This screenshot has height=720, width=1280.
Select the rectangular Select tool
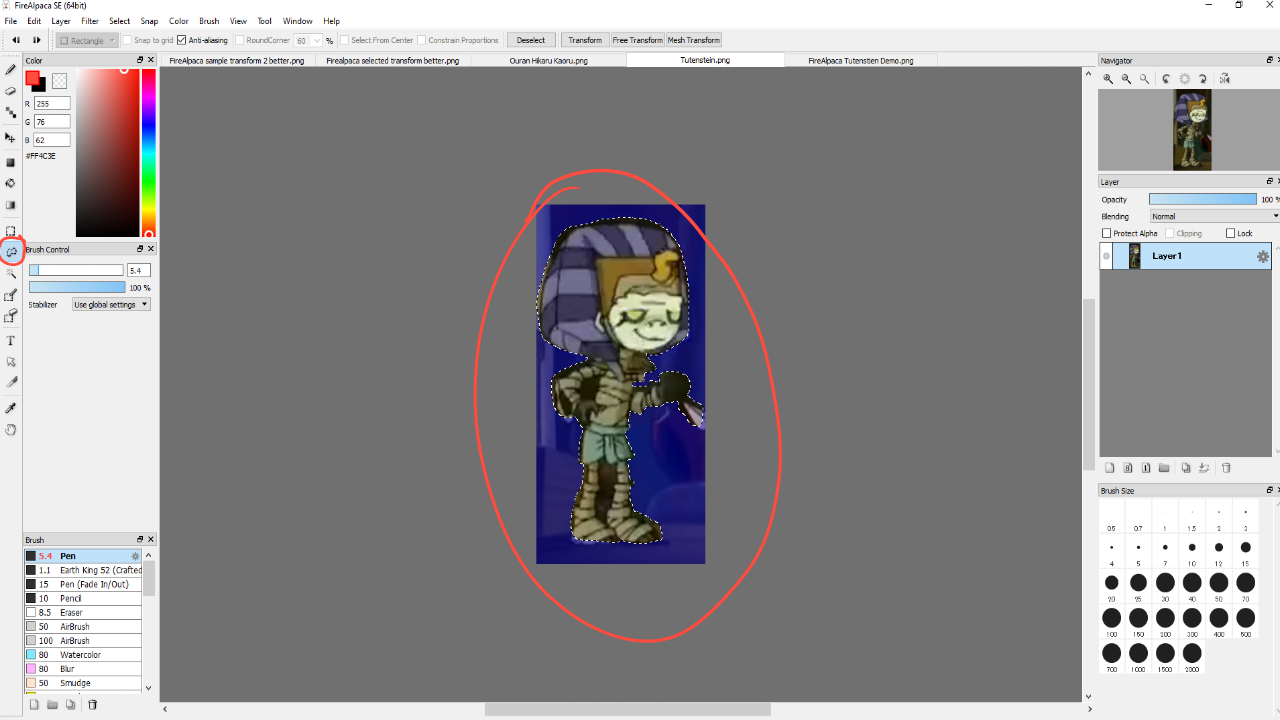11,231
